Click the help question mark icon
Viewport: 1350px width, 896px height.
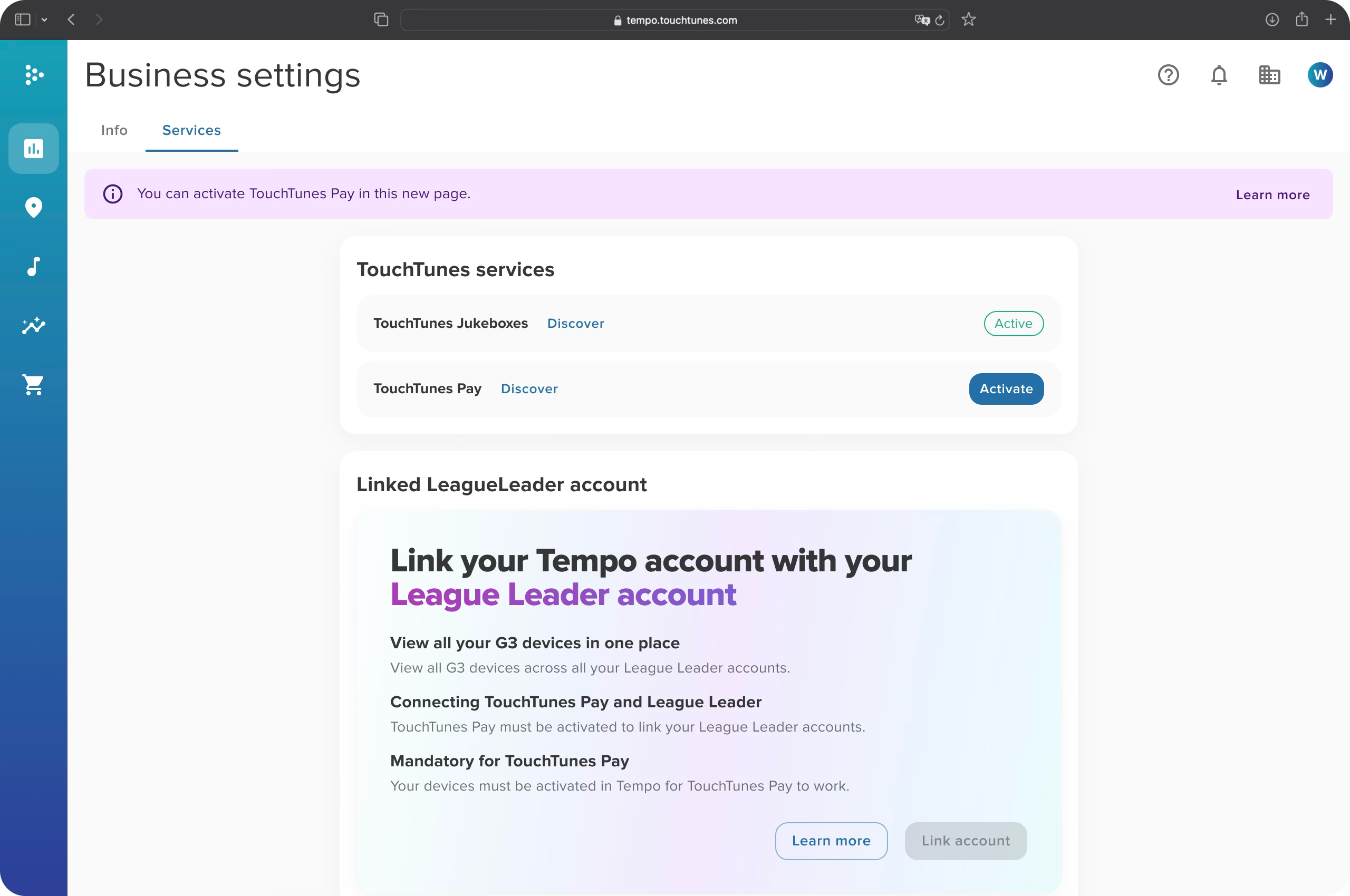1168,75
